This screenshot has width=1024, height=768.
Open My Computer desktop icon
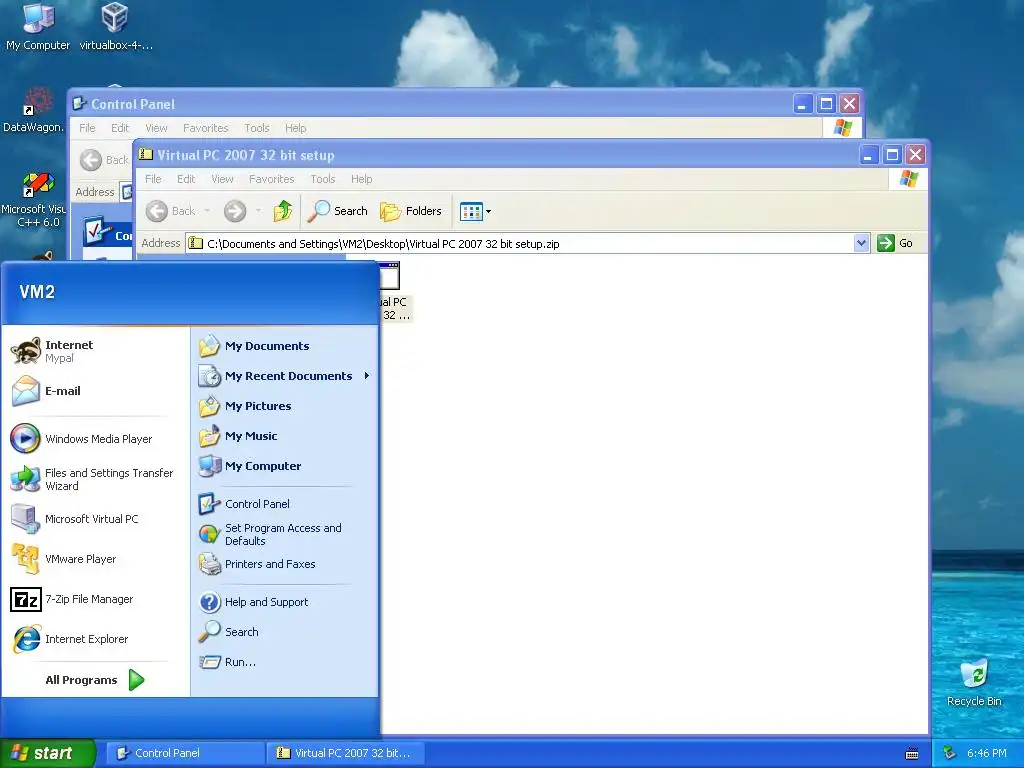point(38,27)
